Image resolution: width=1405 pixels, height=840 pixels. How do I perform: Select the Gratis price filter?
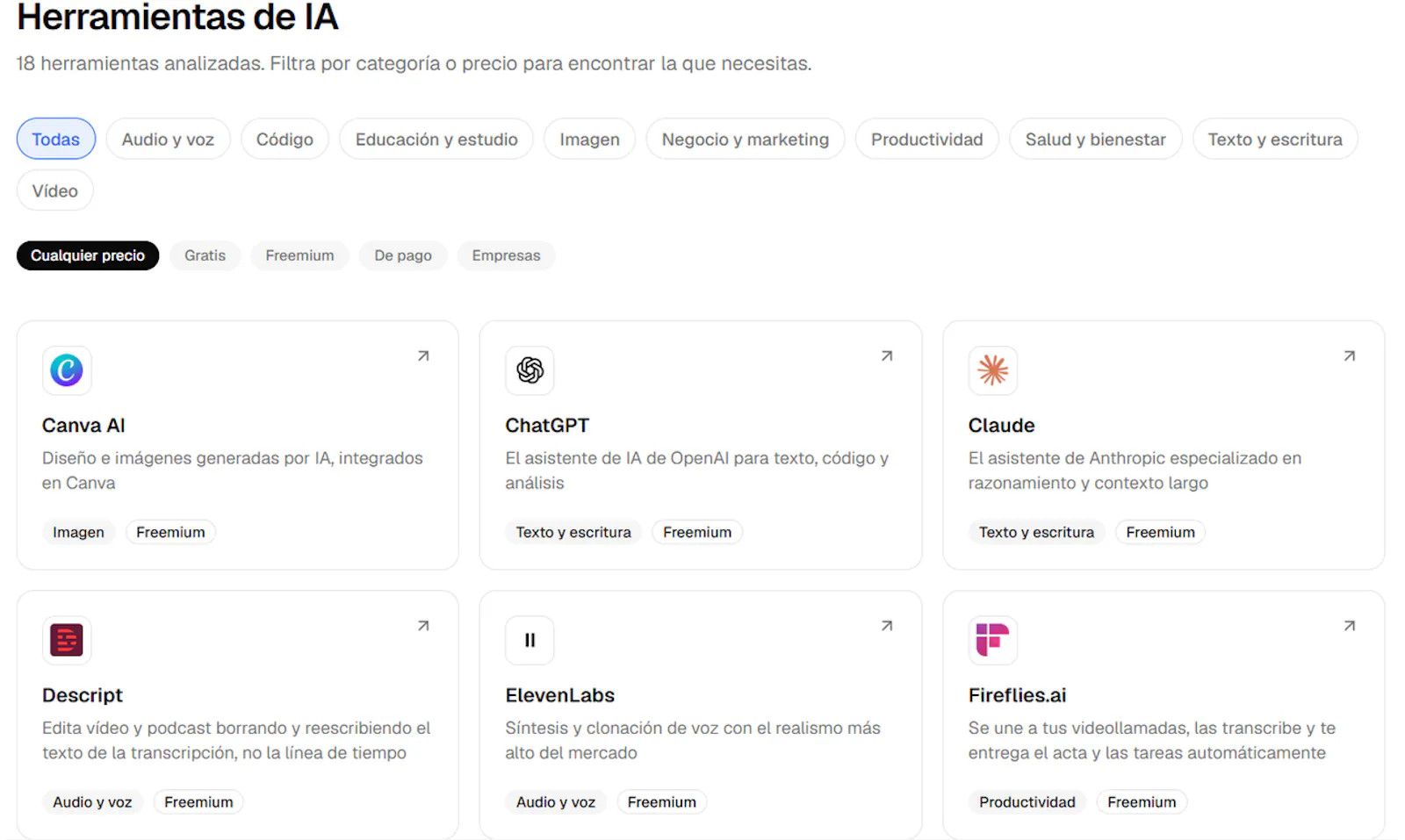click(x=205, y=255)
